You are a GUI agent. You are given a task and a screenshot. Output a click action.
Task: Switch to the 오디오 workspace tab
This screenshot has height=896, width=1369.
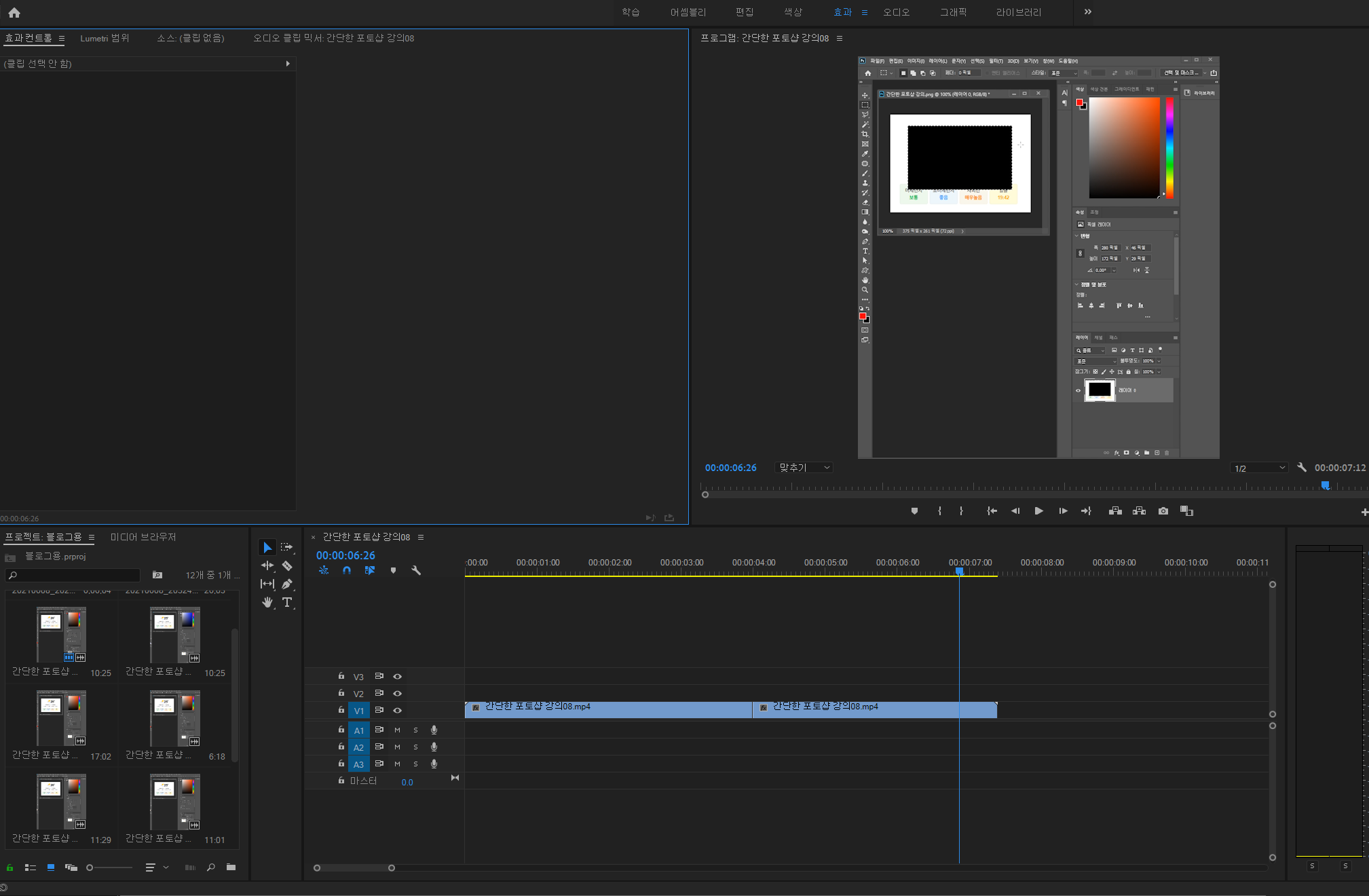pos(896,12)
